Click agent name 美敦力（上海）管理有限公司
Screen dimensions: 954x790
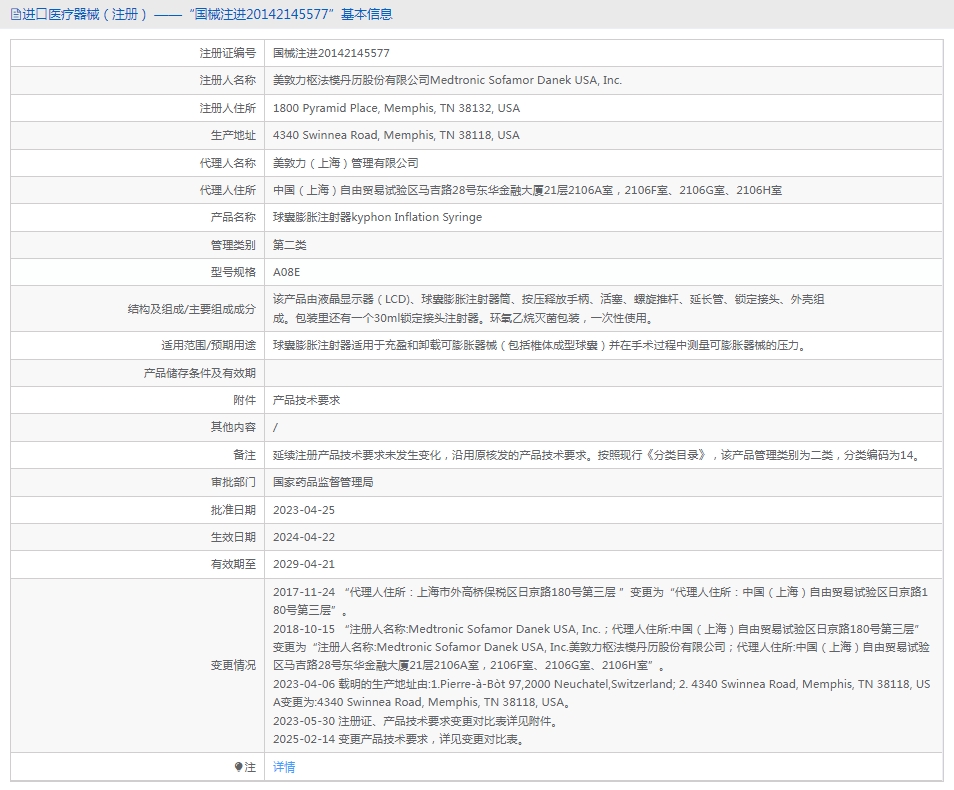click(x=346, y=163)
